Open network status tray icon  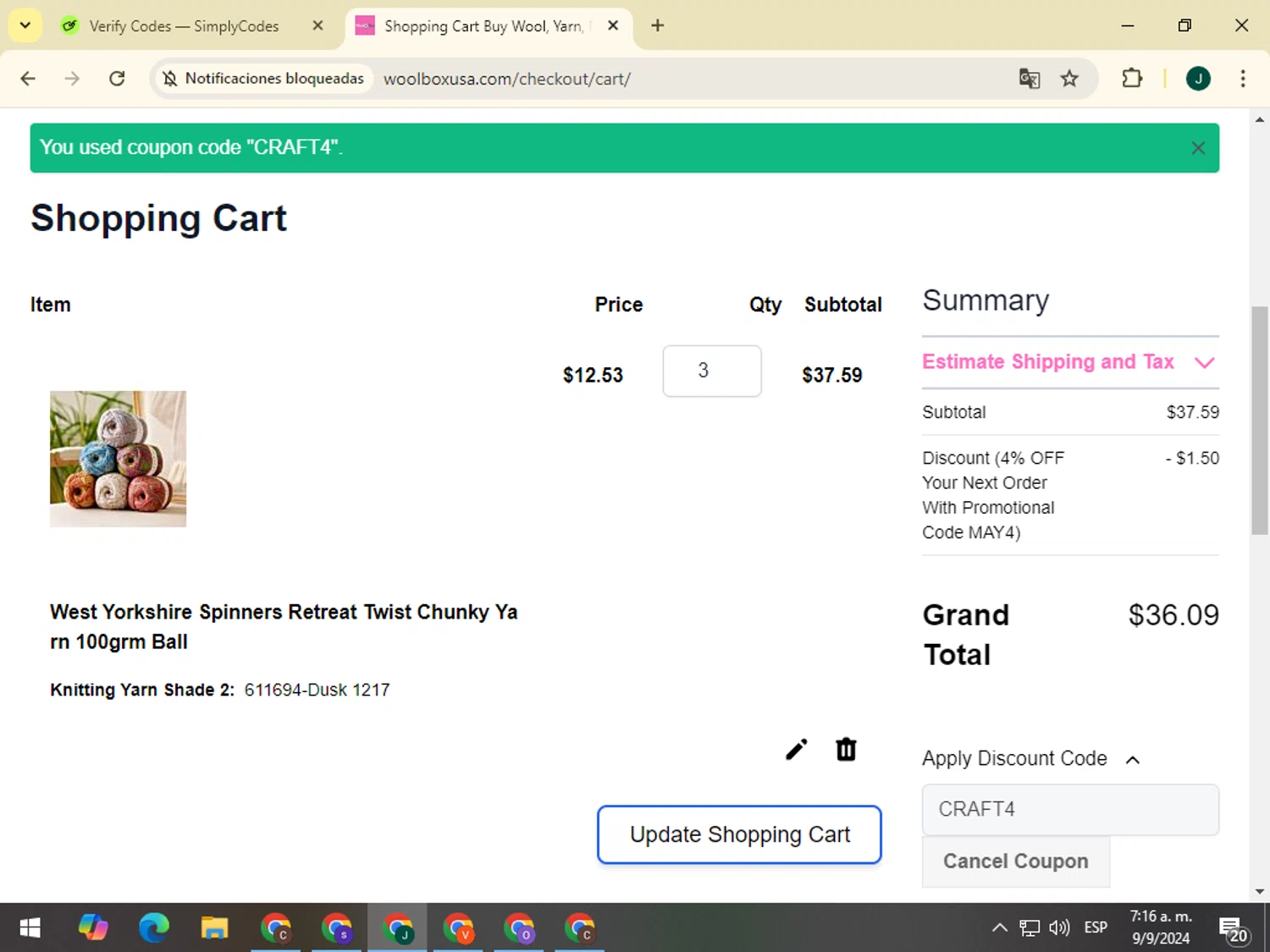tap(1030, 928)
